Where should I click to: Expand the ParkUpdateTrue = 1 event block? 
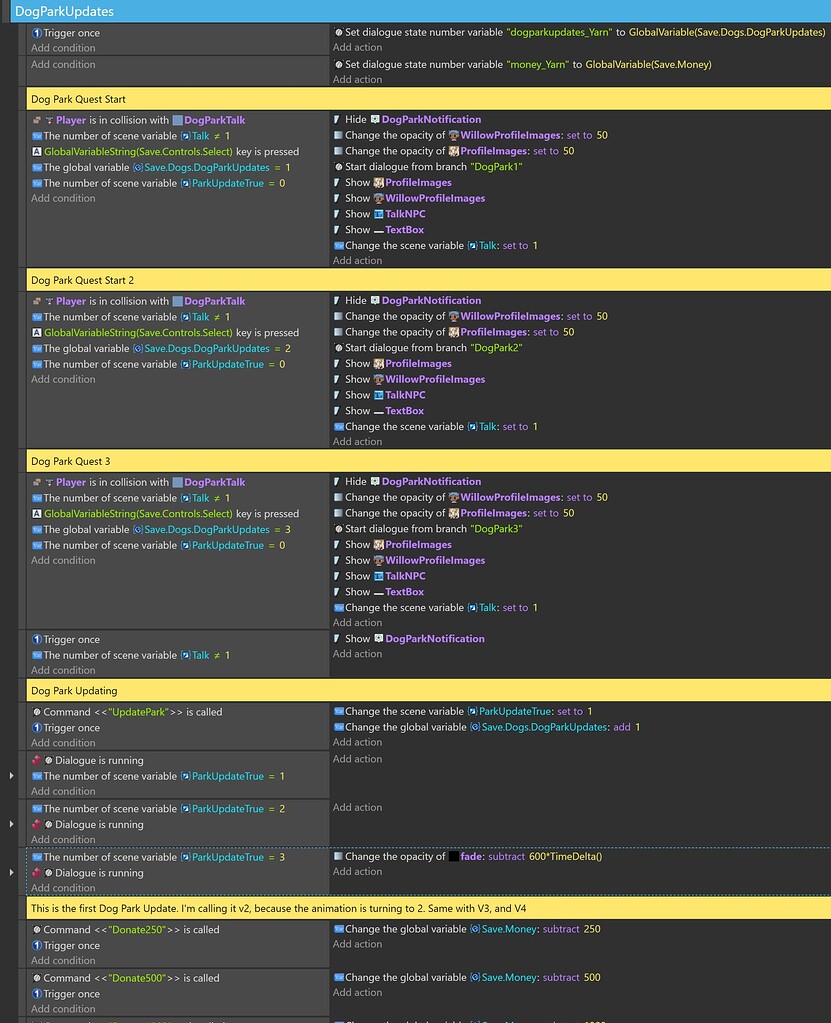click(10, 774)
